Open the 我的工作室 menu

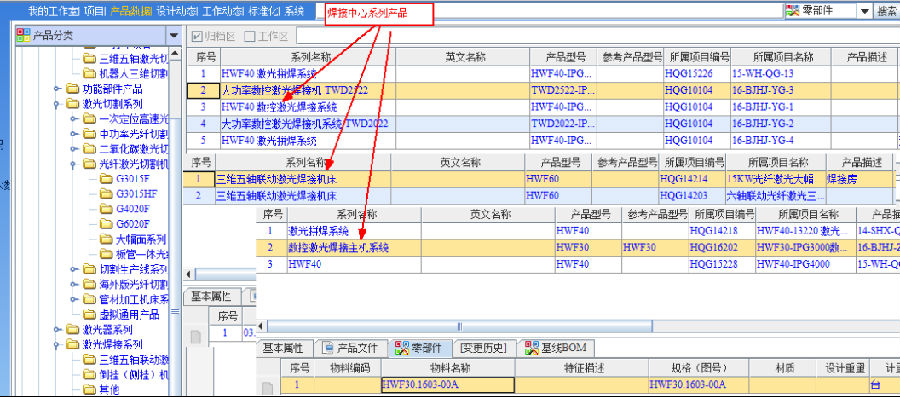[53, 10]
